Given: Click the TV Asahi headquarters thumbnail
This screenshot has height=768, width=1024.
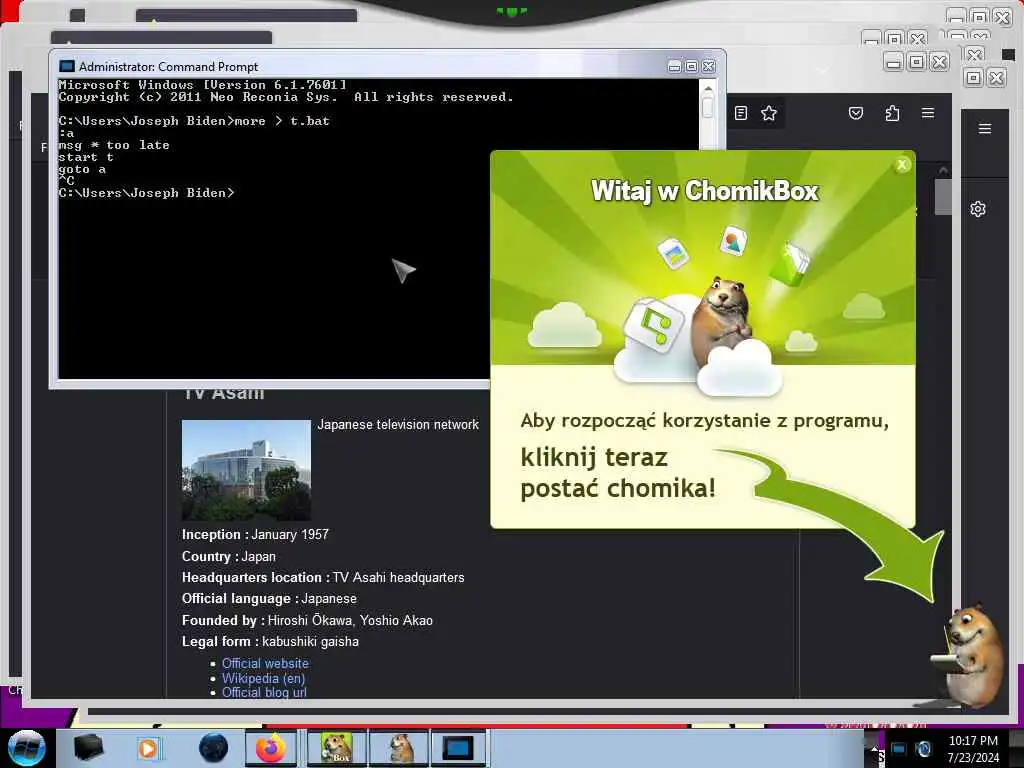Looking at the screenshot, I should [x=246, y=470].
